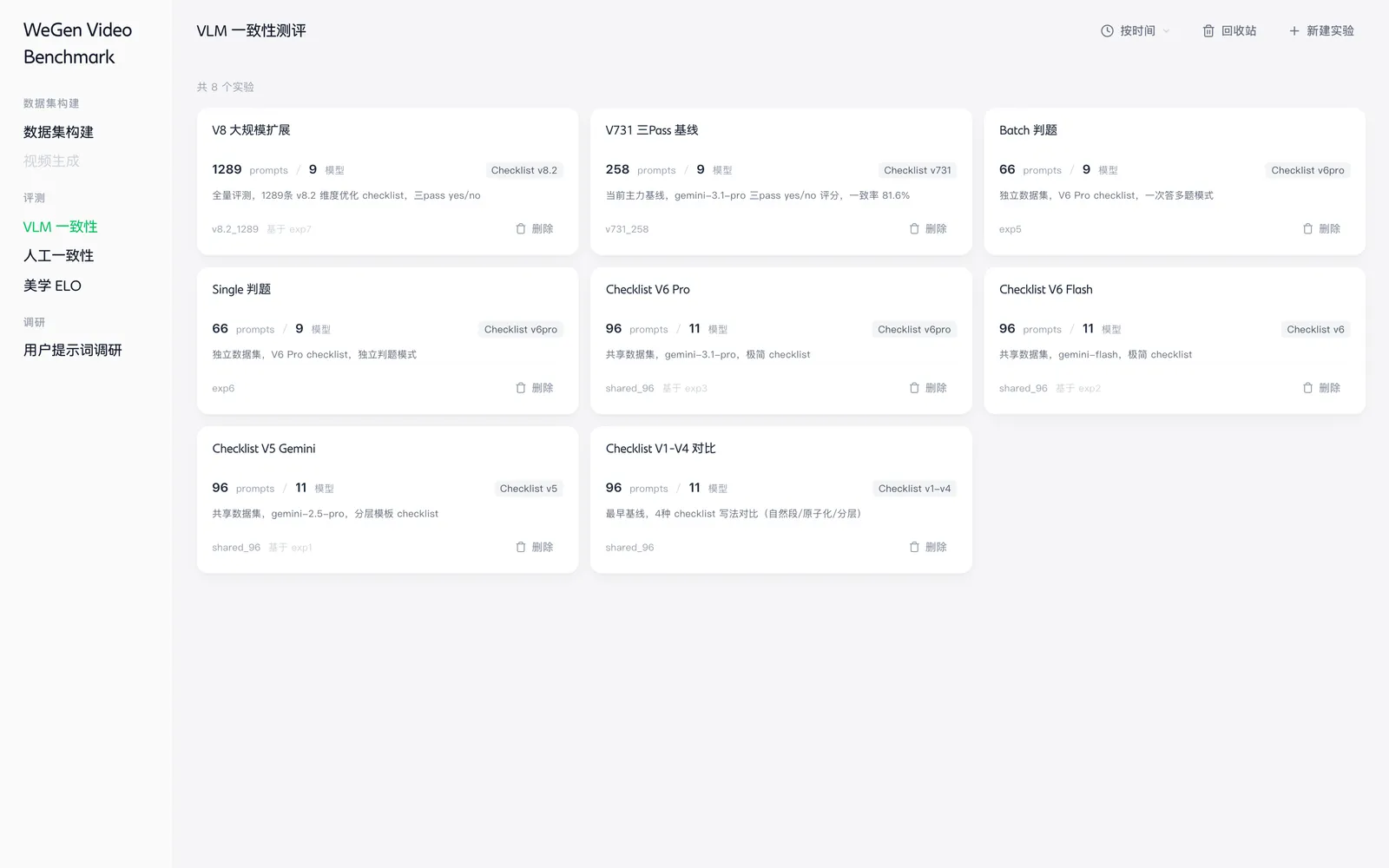Open the V731 三Pass 基线 experiment title
This screenshot has height=868, width=1389.
coord(652,130)
